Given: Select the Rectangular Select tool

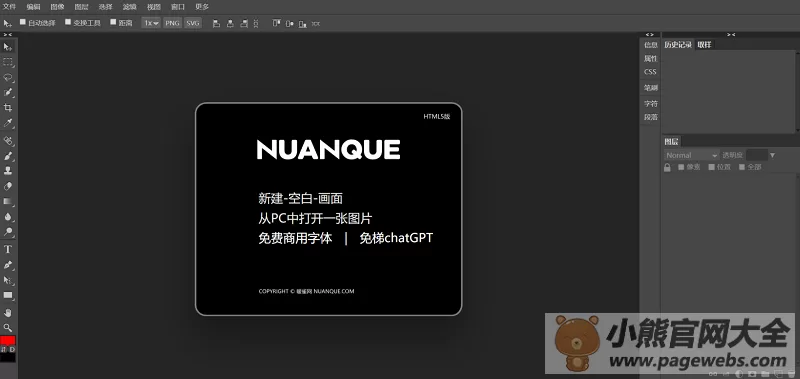Looking at the screenshot, I should [x=8, y=62].
